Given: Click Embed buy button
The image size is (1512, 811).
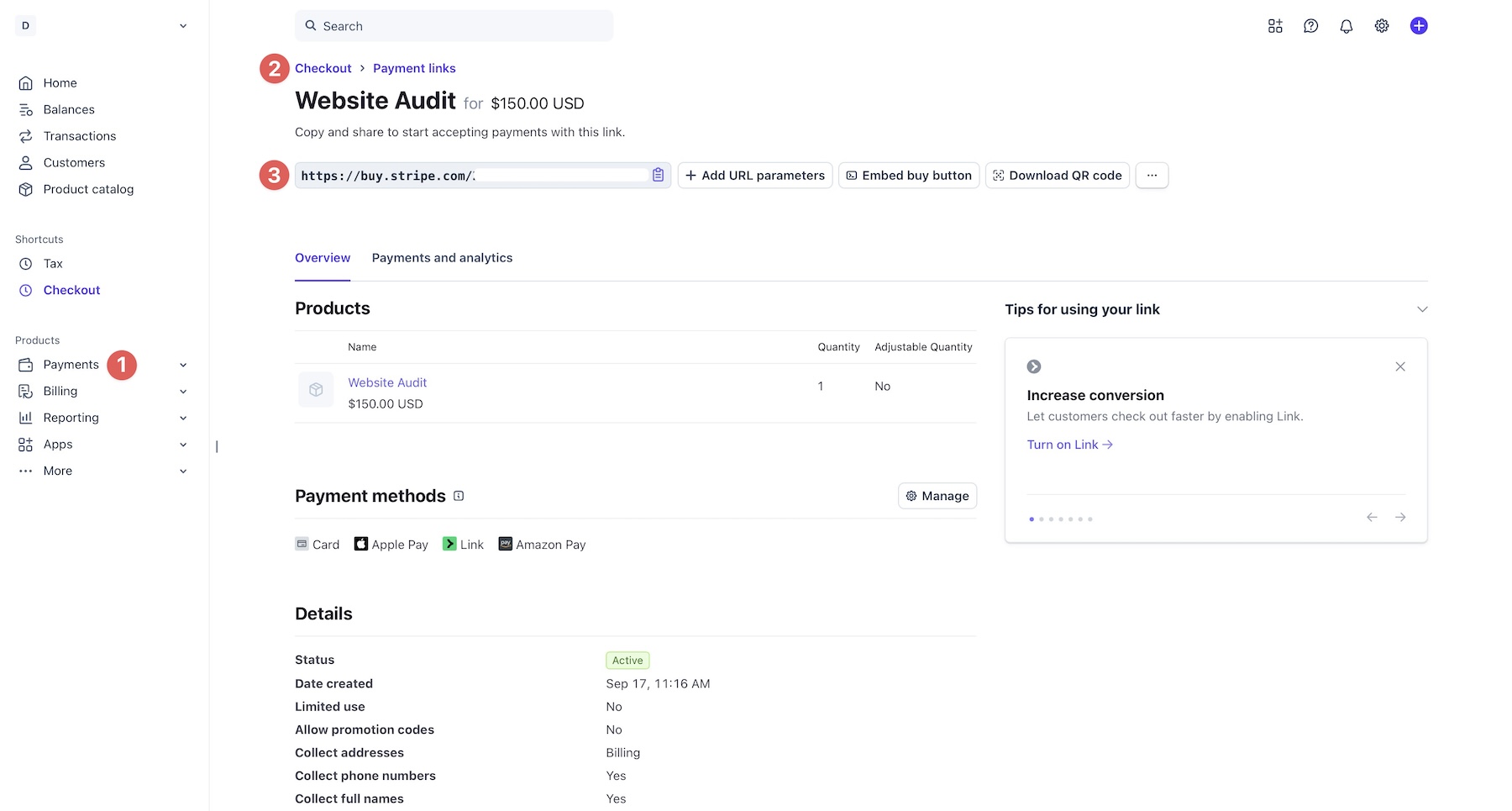Looking at the screenshot, I should 909,175.
